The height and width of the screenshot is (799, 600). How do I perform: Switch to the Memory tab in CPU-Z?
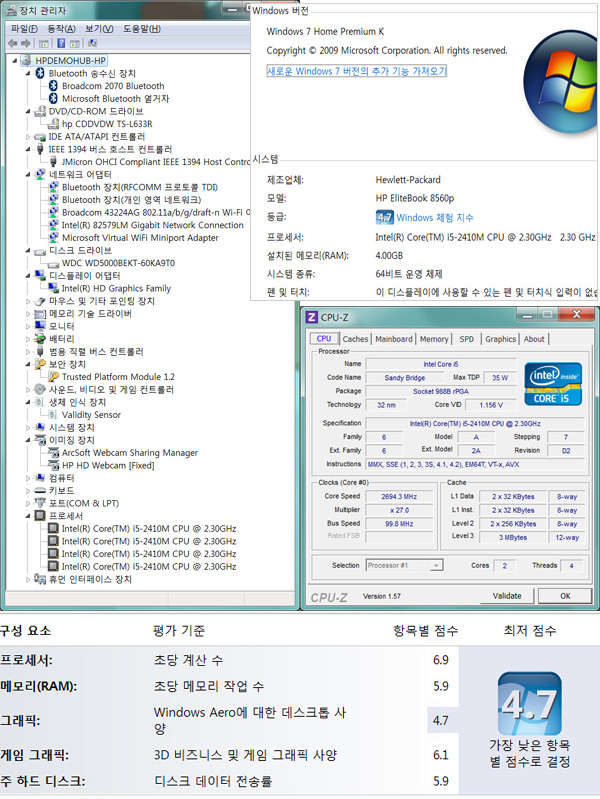(434, 339)
